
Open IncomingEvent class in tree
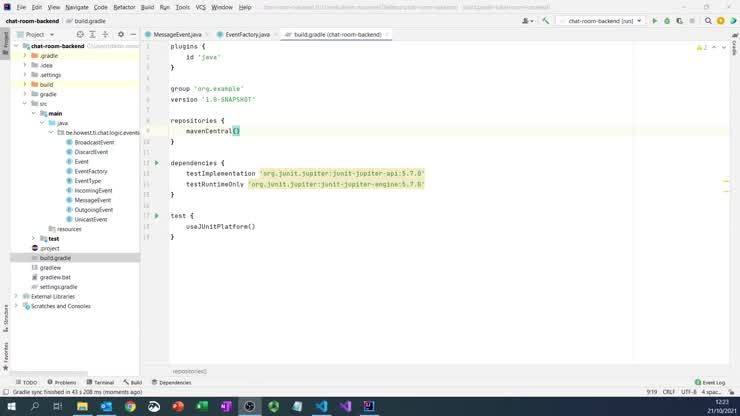(x=93, y=190)
